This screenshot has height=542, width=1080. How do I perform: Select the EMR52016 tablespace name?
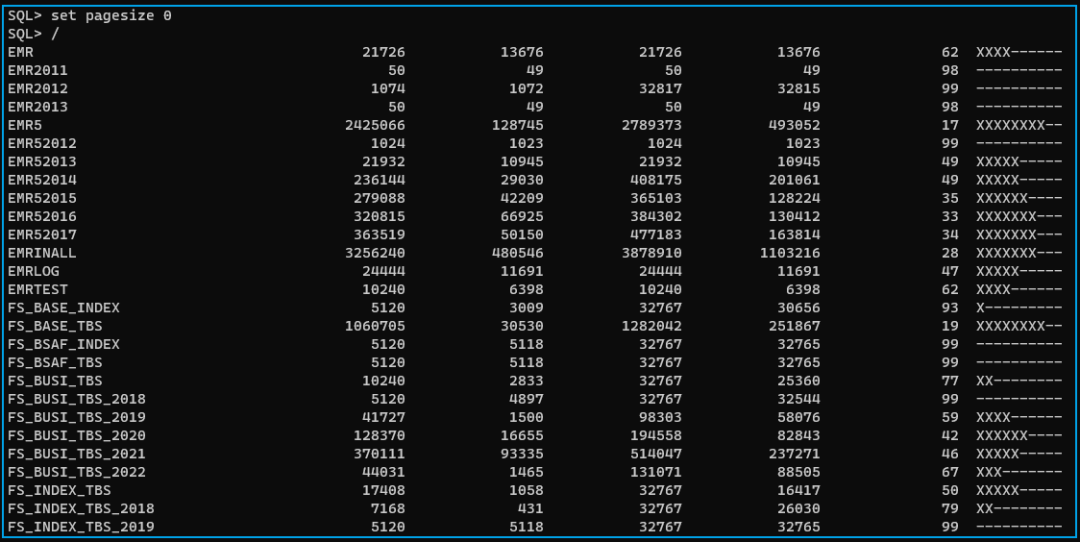click(42, 216)
